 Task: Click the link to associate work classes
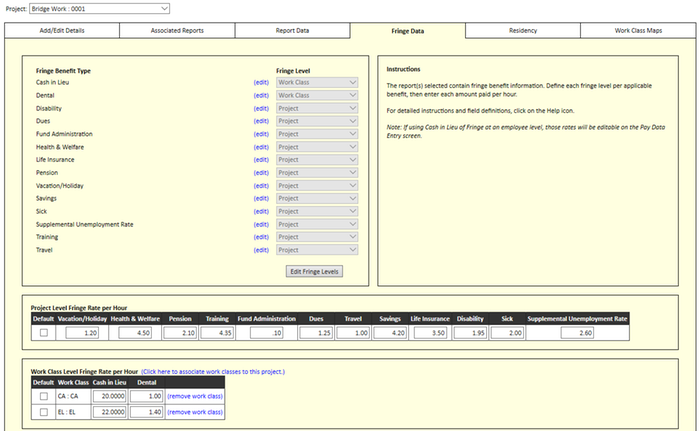click(213, 371)
